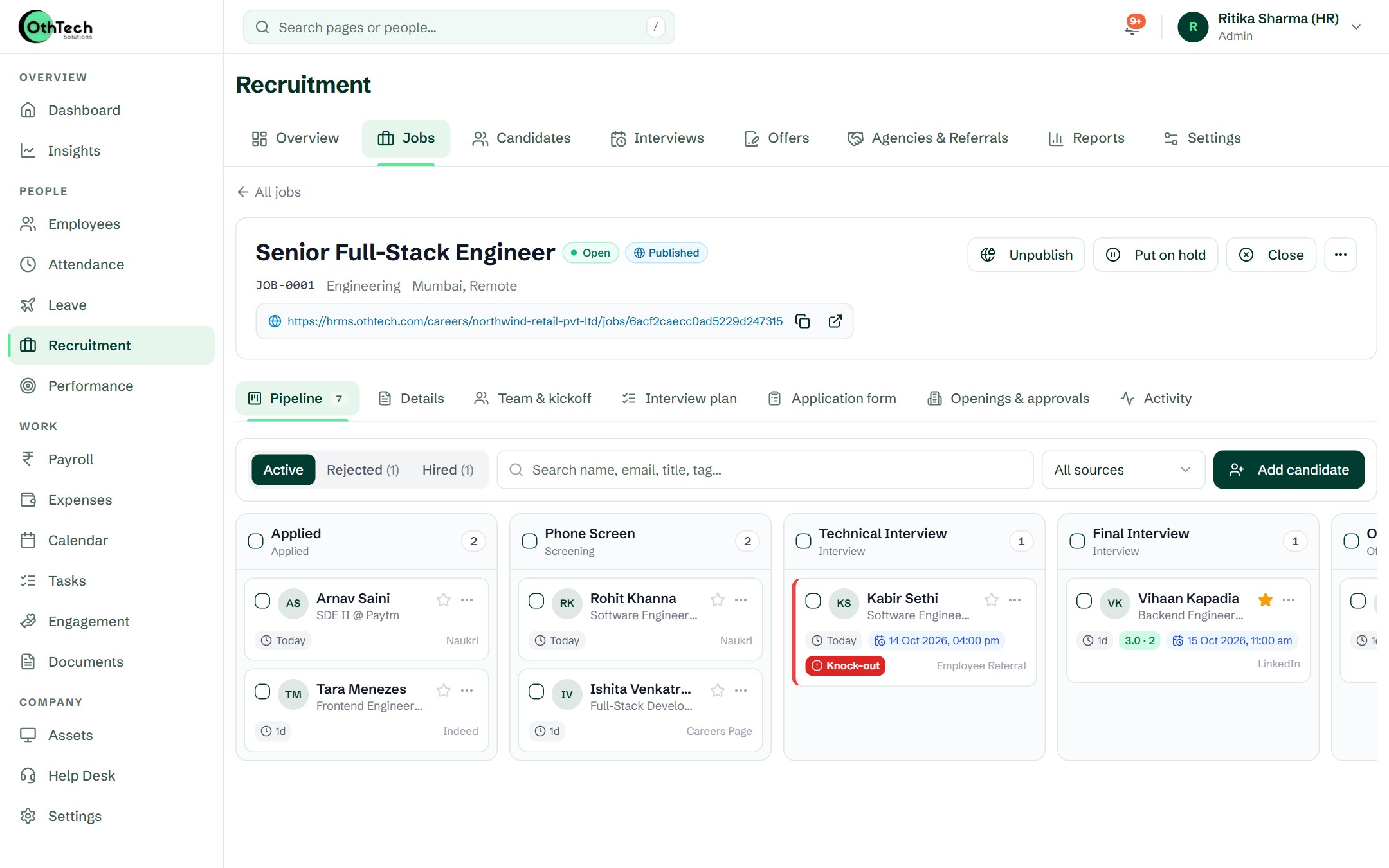Show Hired (1) candidates
1389x868 pixels.
[448, 470]
